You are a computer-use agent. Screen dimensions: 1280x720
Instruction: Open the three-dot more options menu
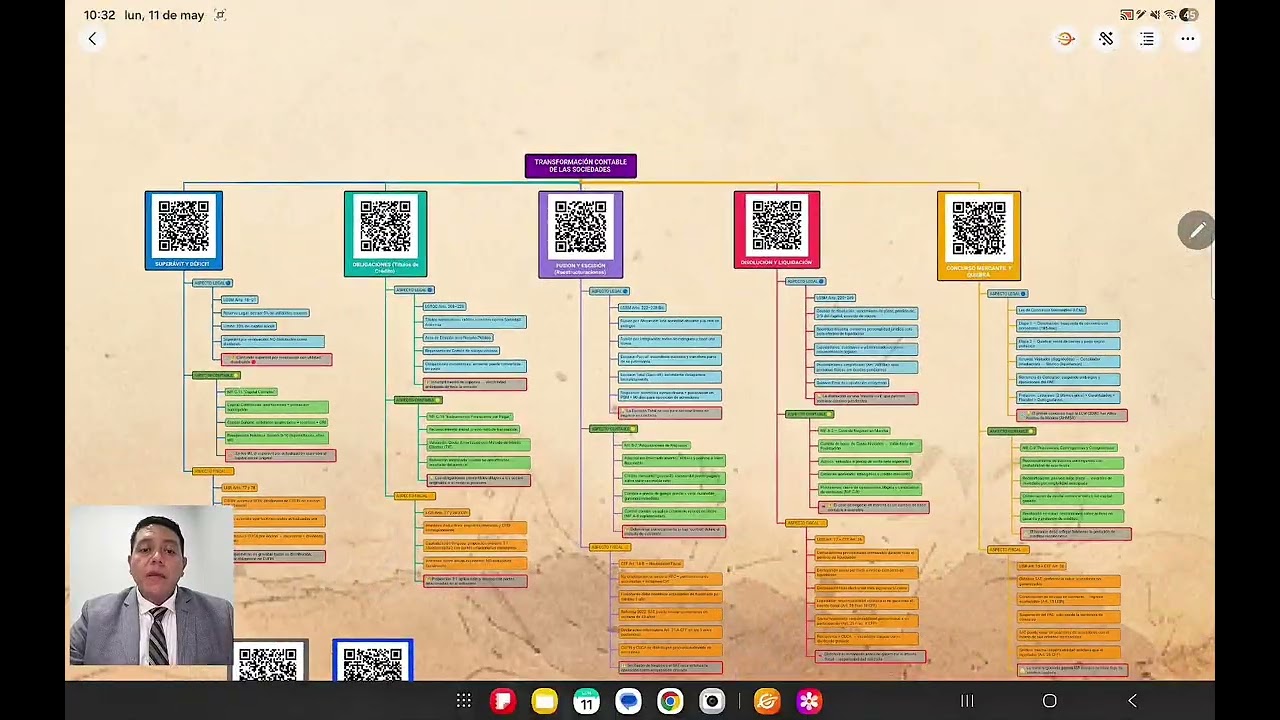tap(1188, 39)
